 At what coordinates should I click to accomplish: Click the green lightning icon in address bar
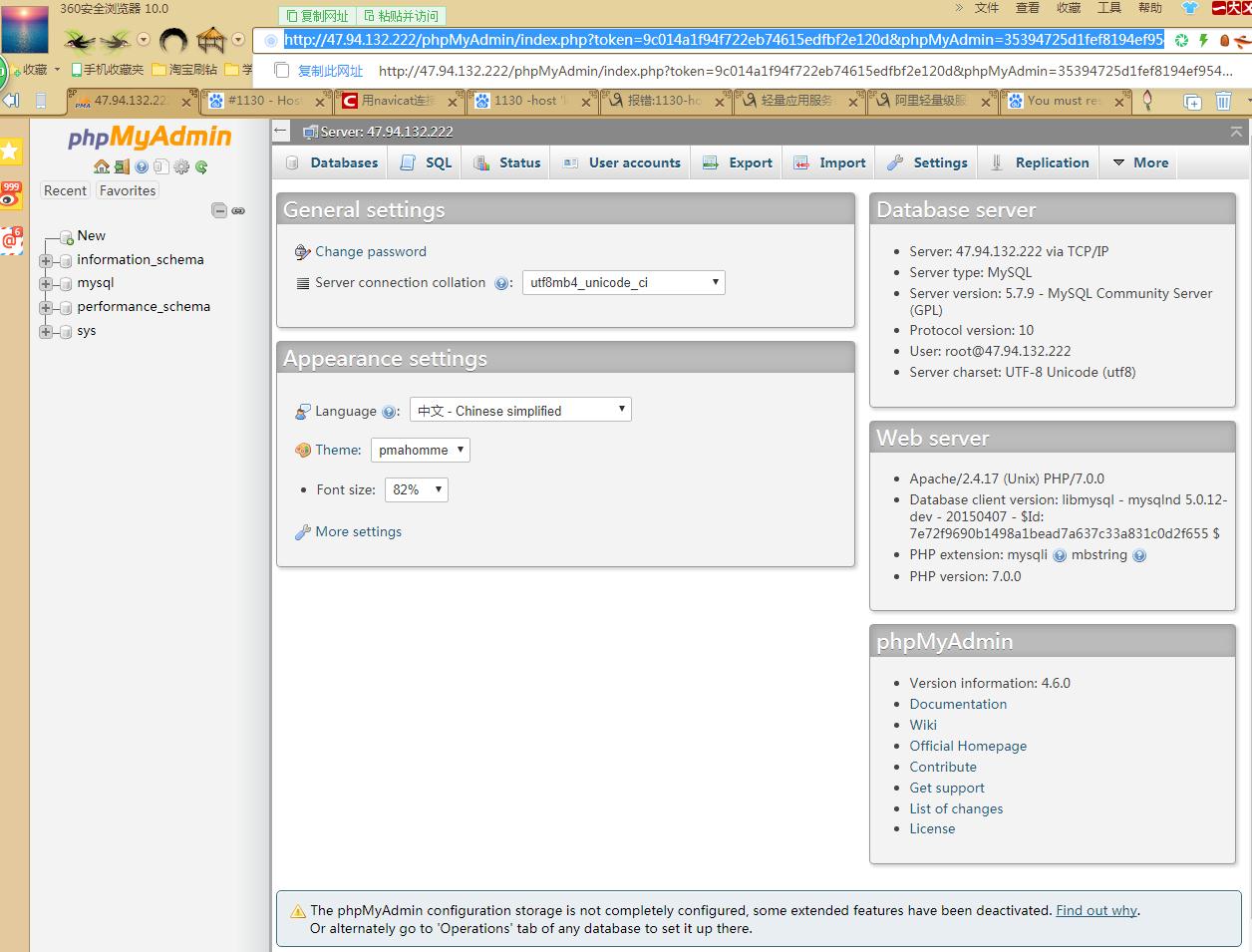[1203, 40]
